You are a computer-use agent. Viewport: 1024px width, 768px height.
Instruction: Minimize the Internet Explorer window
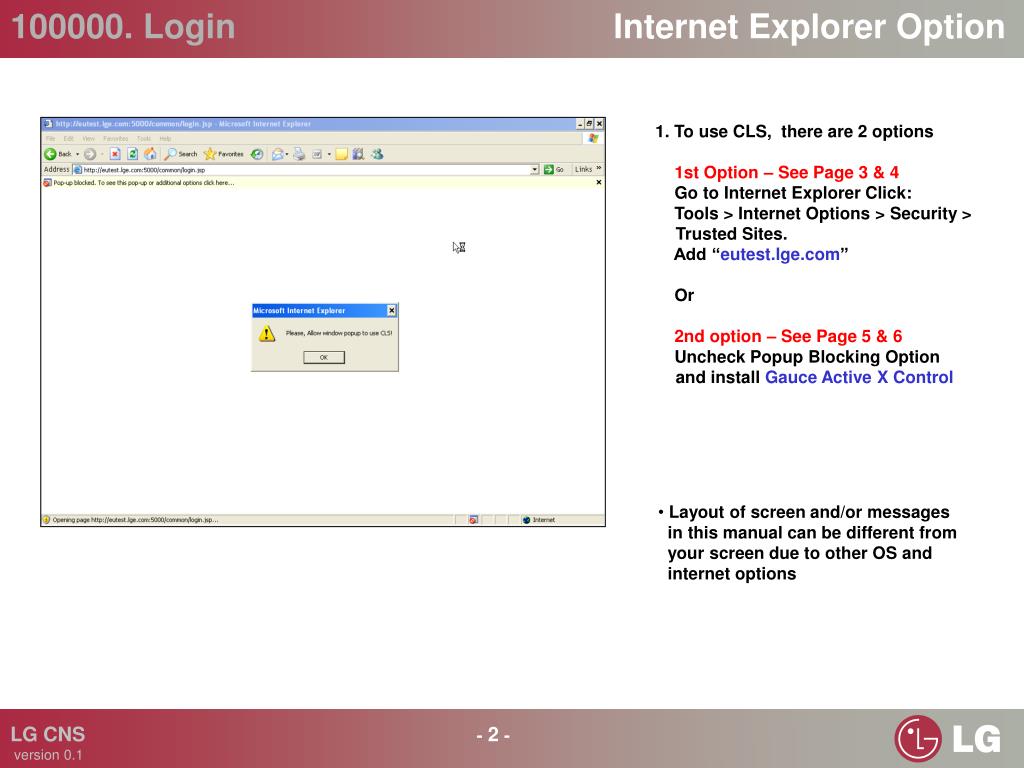click(580, 123)
